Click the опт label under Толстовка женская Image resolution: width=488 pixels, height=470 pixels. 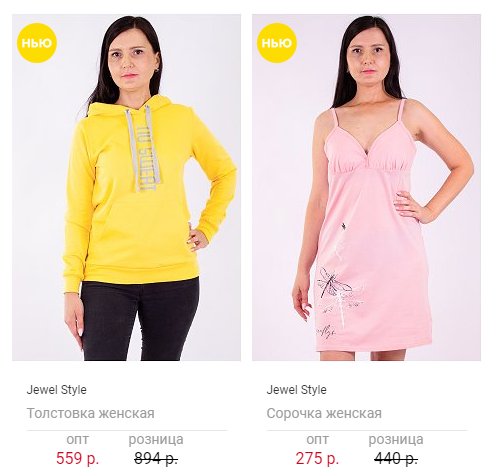(x=77, y=439)
